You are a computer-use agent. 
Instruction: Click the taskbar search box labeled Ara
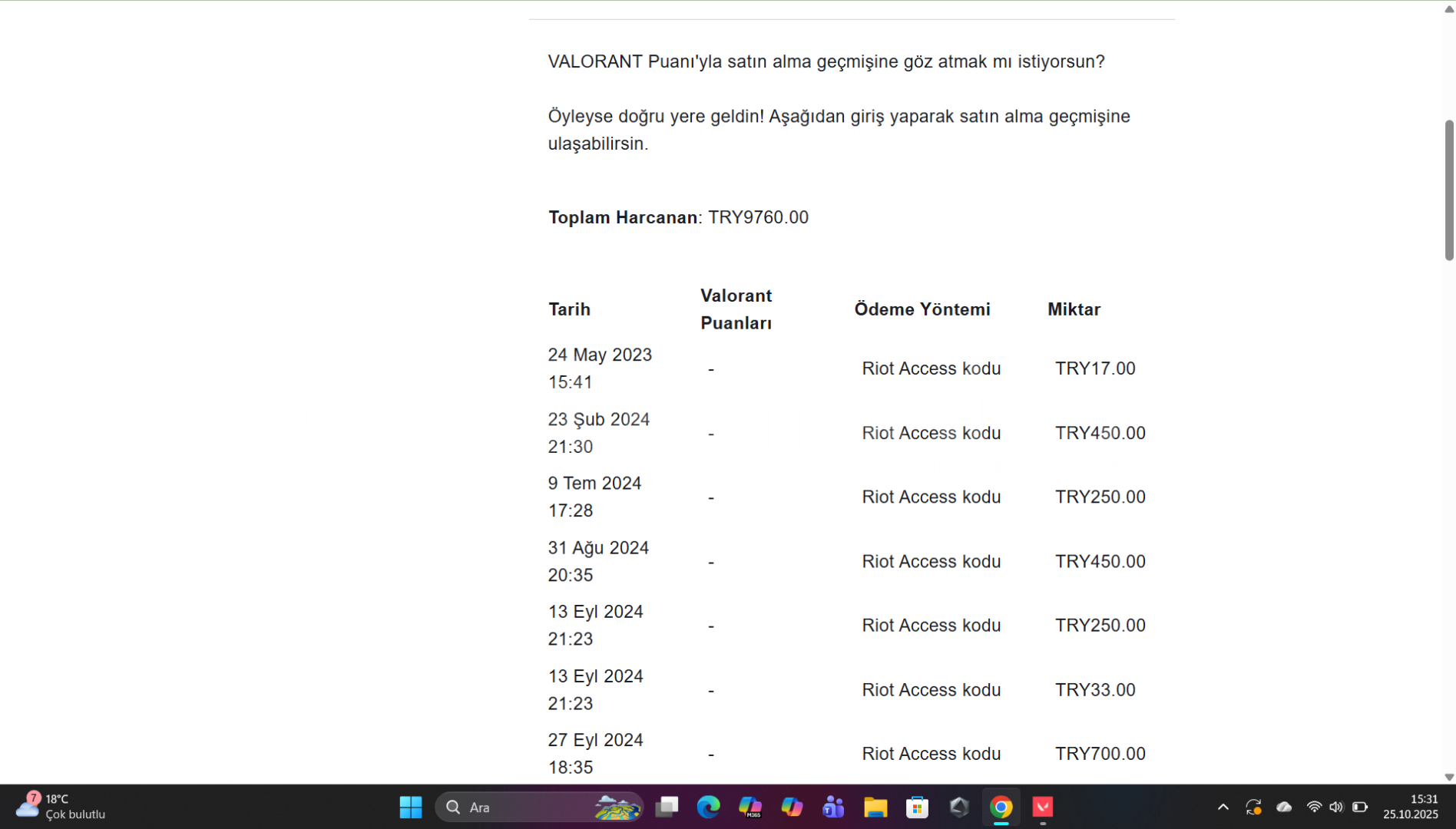point(539,807)
